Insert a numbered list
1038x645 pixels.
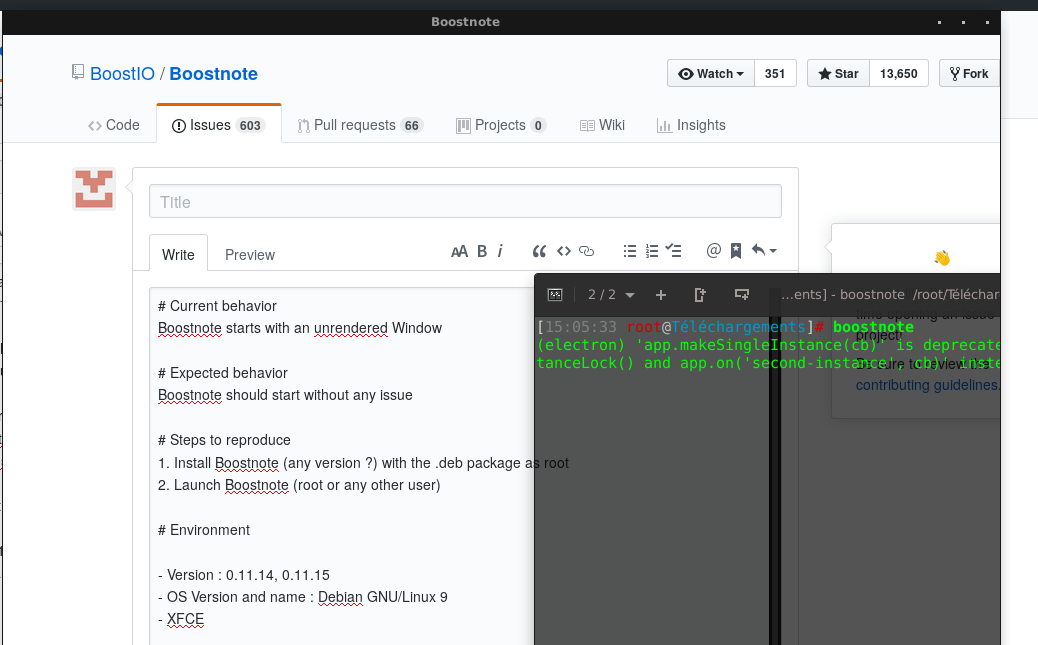(651, 251)
